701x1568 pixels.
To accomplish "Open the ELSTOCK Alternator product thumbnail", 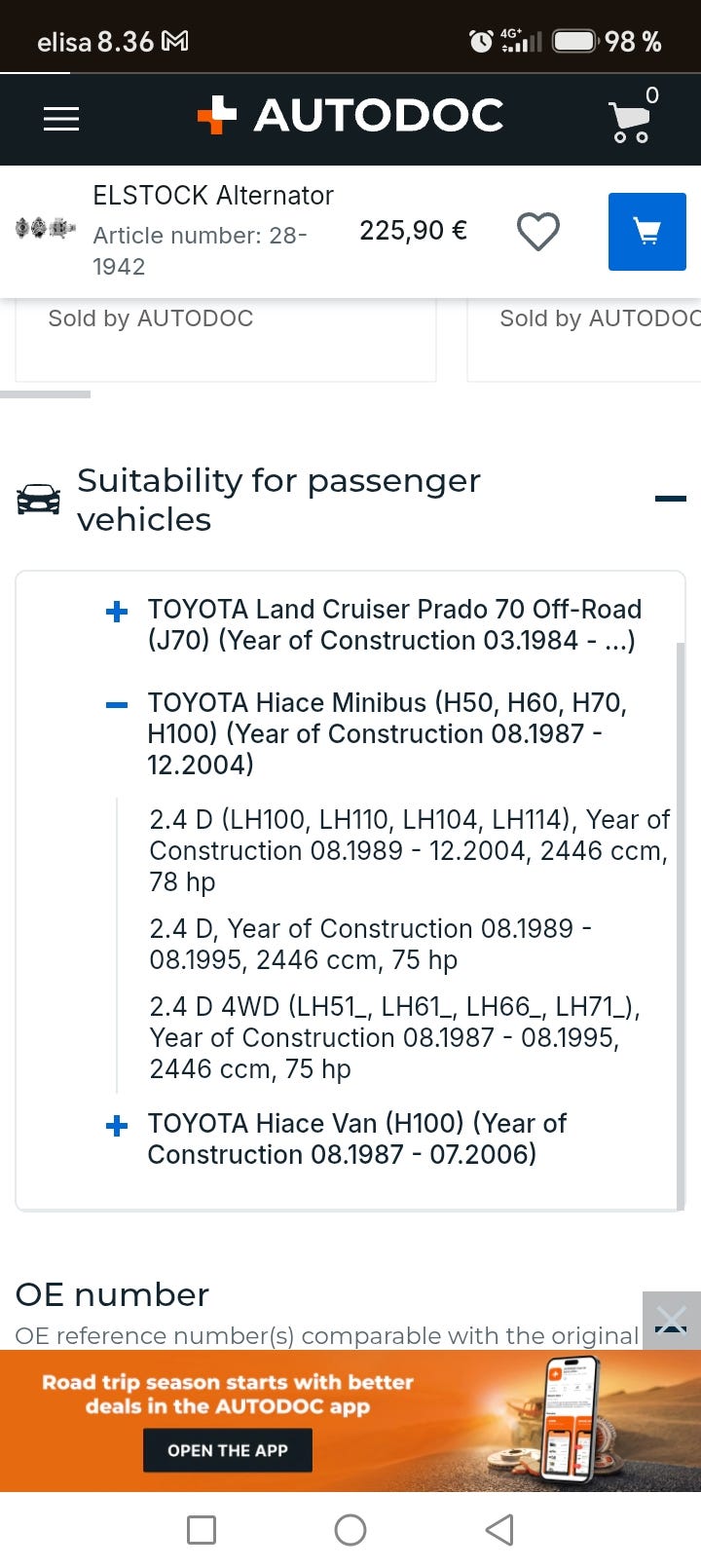I will coord(45,228).
